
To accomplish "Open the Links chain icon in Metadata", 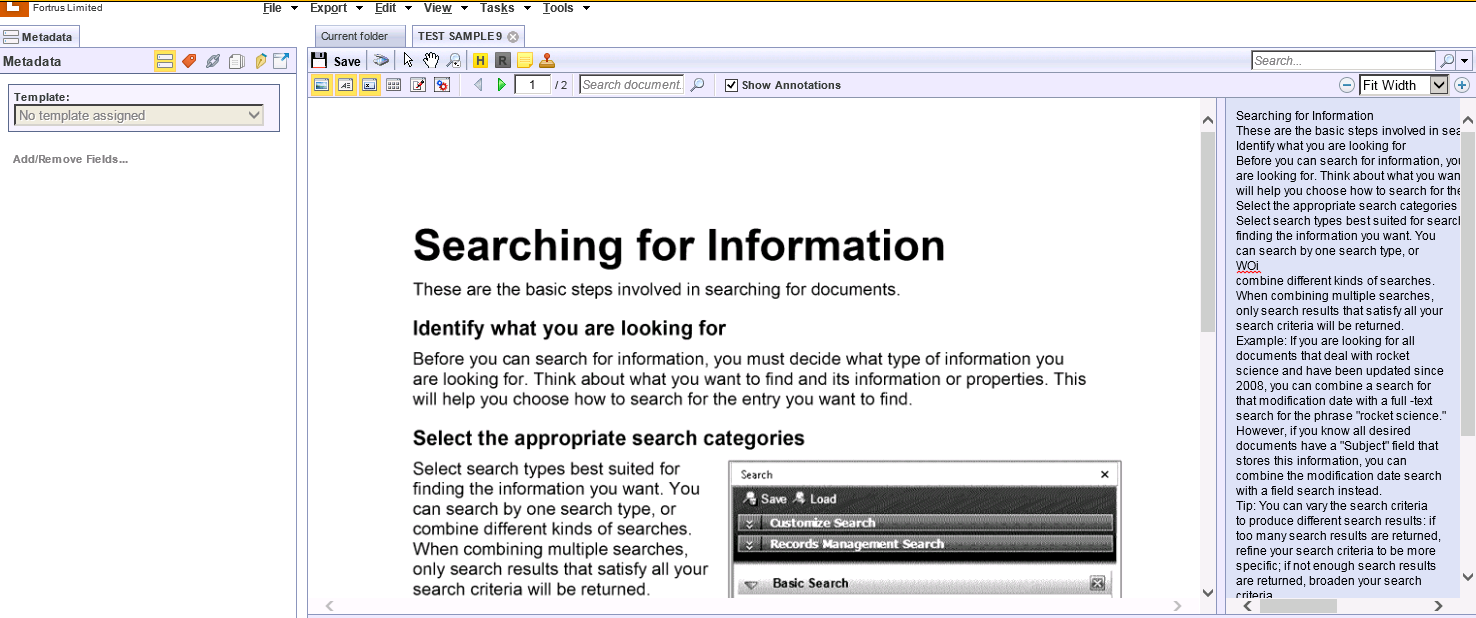I will pyautogui.click(x=212, y=61).
